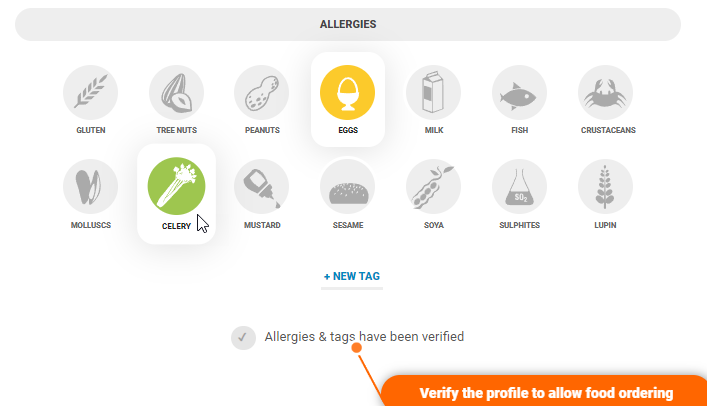Choose the Peanuts allergy icon
This screenshot has width=707, height=406.
262,94
